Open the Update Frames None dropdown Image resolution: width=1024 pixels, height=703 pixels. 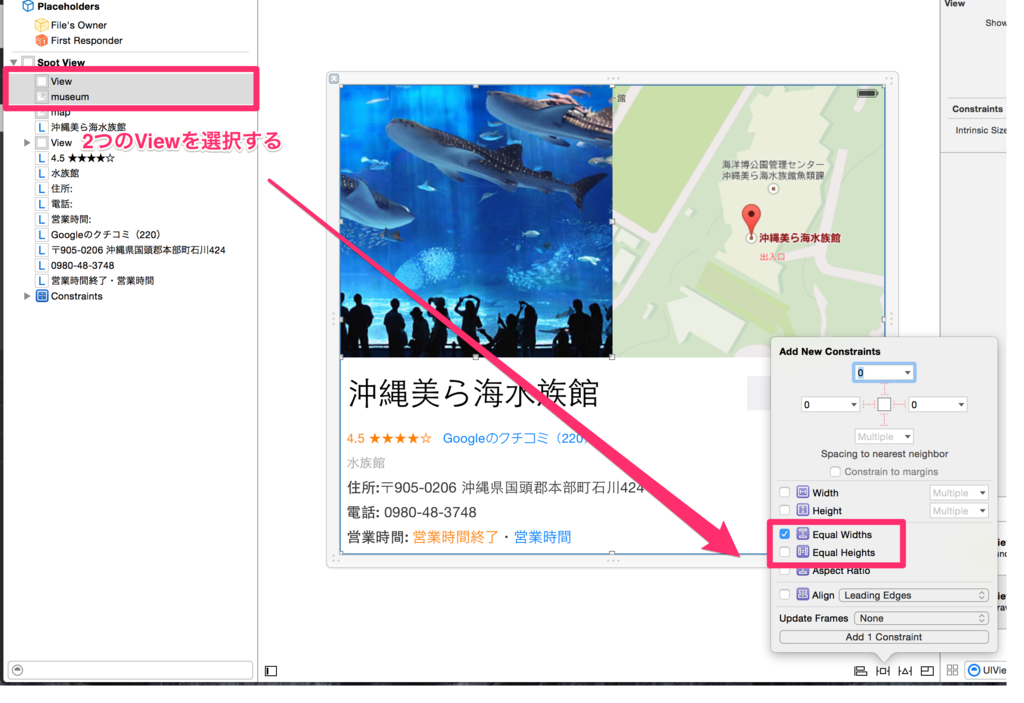[921, 618]
